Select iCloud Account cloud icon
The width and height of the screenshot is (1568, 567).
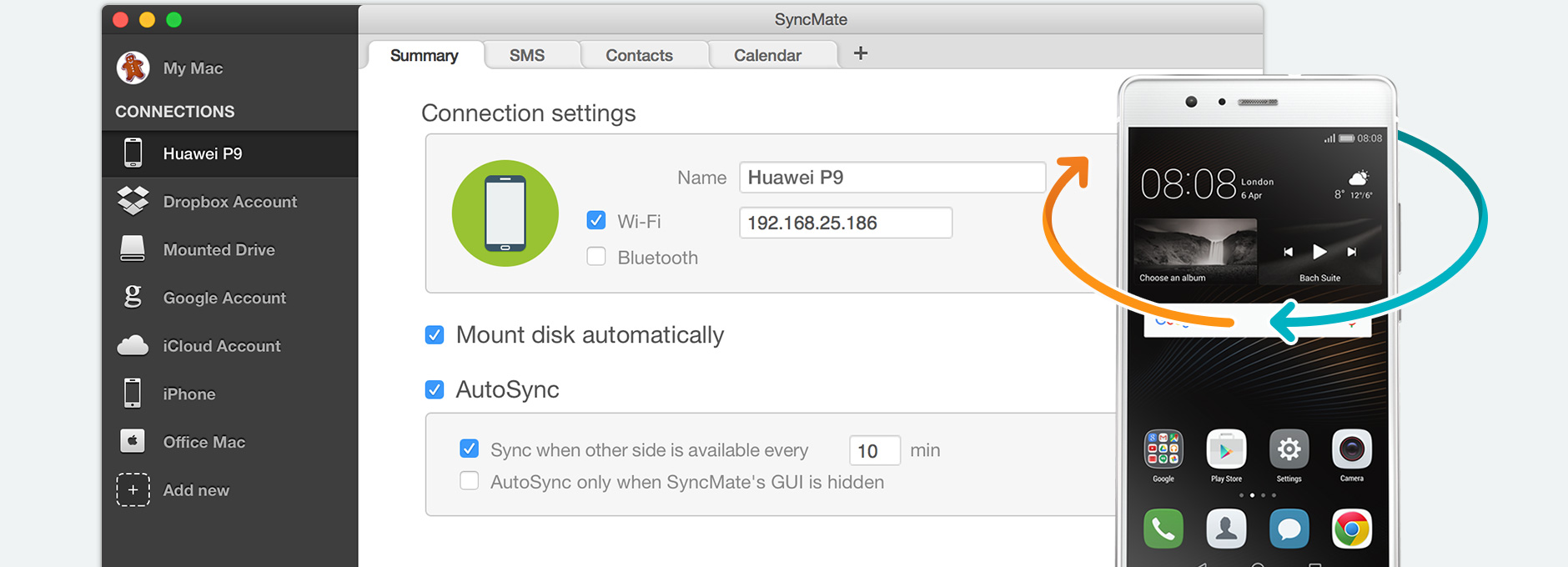pos(133,345)
